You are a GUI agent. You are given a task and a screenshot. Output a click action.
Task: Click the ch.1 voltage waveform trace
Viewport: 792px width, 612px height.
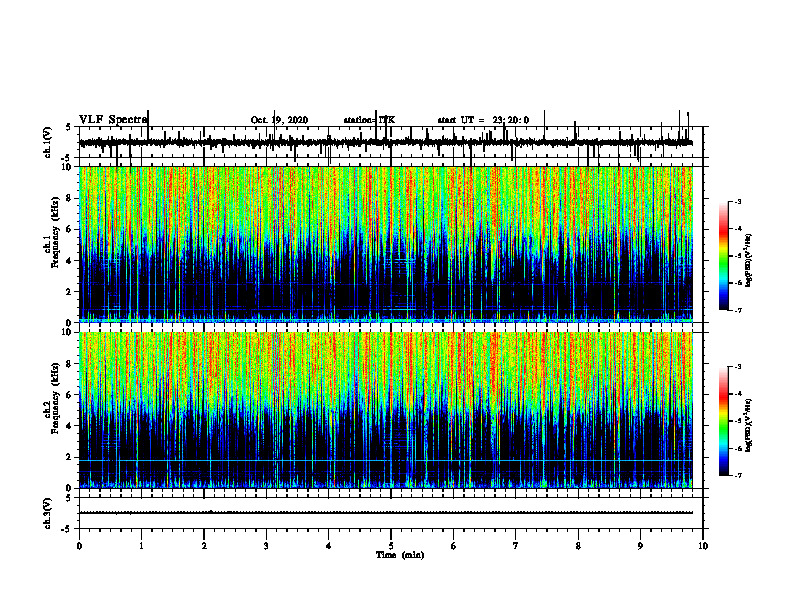pos(386,143)
